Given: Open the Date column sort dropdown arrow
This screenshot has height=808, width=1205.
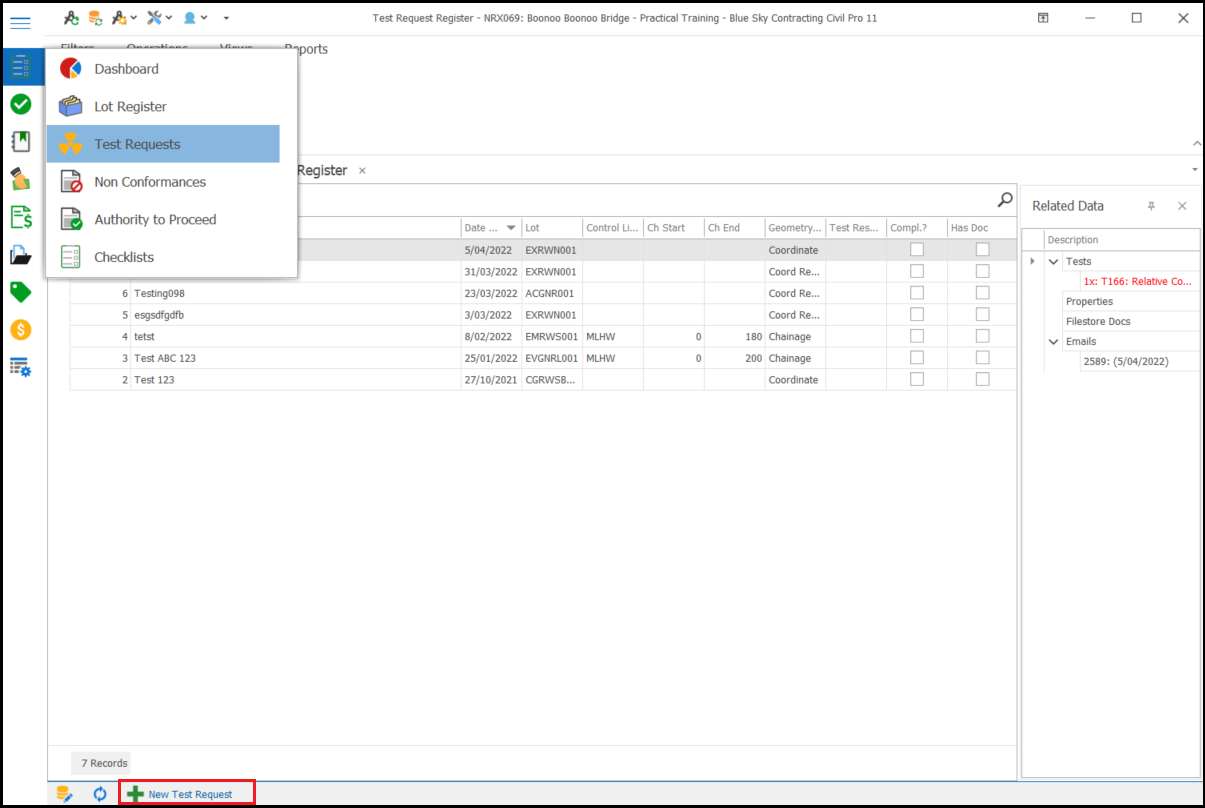Looking at the screenshot, I should pos(512,228).
